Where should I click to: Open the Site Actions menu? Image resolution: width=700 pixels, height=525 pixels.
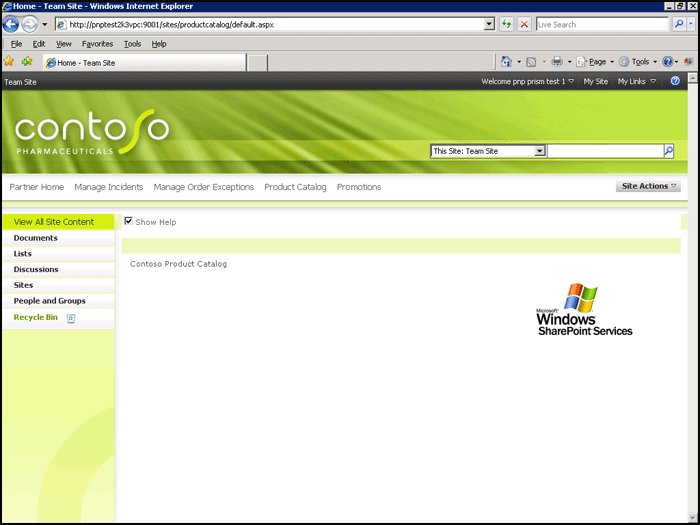point(648,186)
